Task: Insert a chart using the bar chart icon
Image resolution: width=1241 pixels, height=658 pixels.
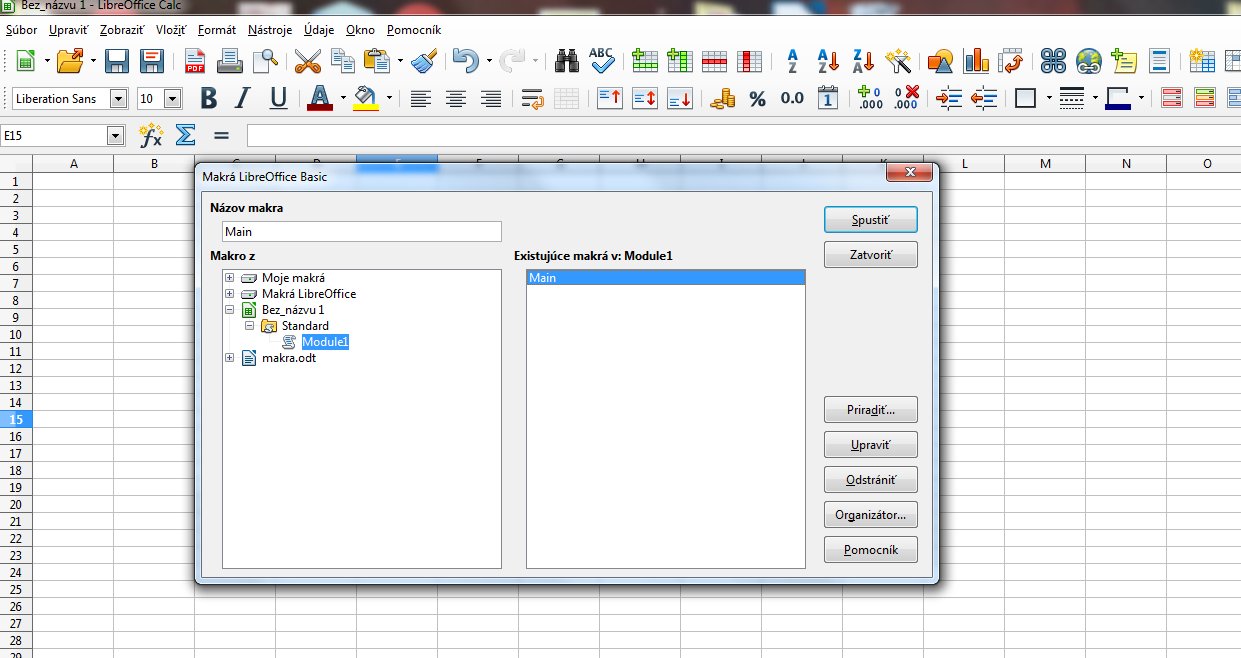Action: click(x=976, y=61)
